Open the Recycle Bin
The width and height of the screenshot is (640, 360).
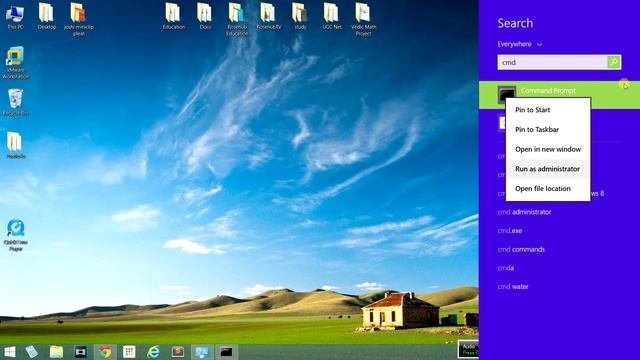(x=16, y=102)
